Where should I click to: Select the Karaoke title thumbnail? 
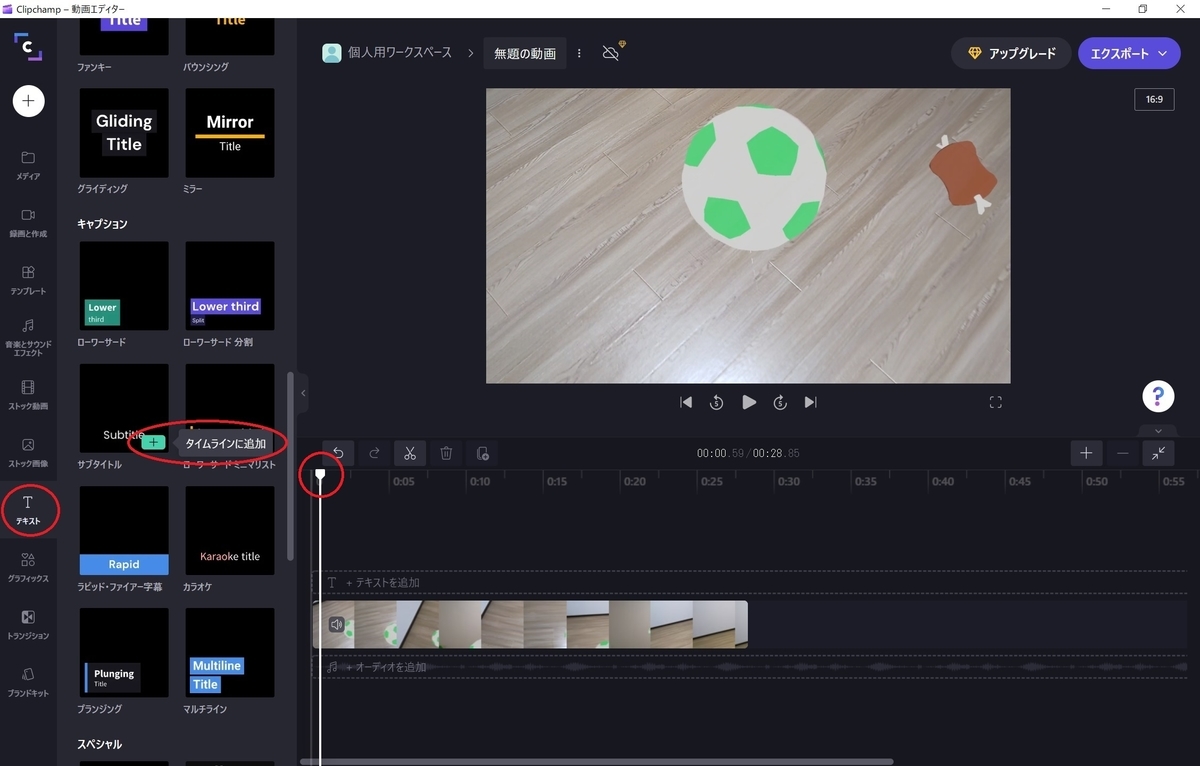(x=230, y=531)
